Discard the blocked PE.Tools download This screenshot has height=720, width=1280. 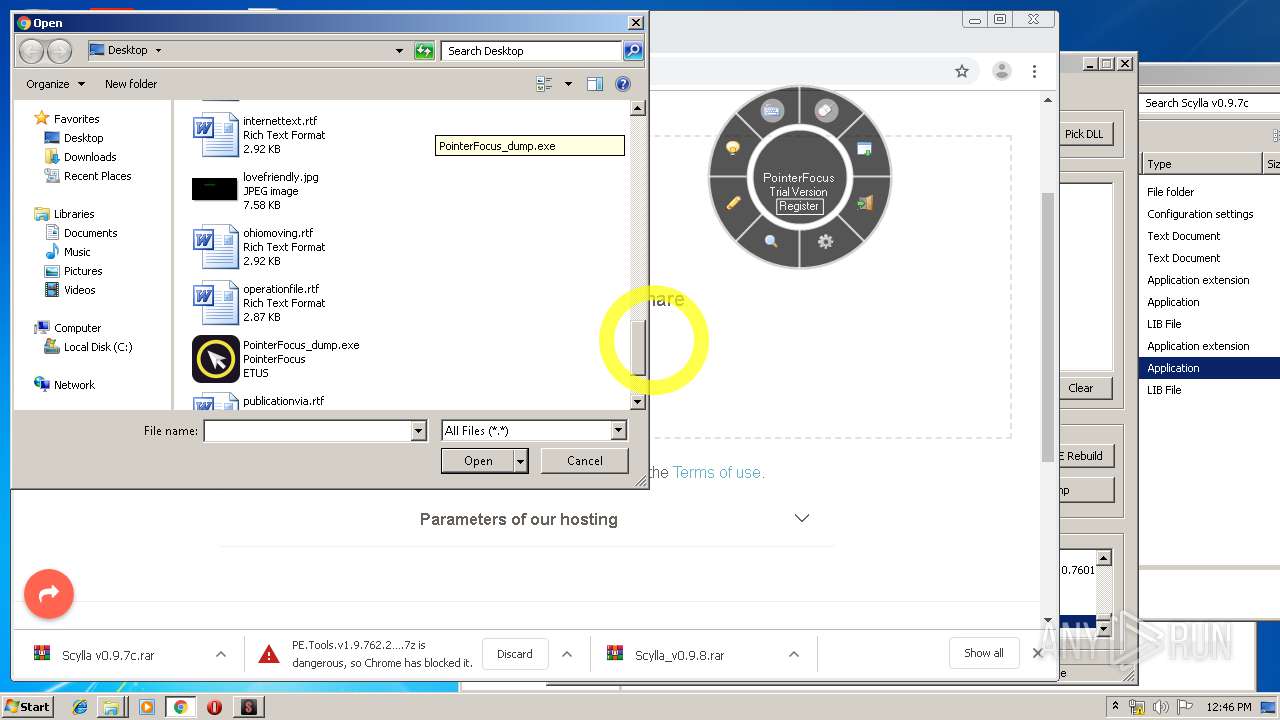pos(515,654)
